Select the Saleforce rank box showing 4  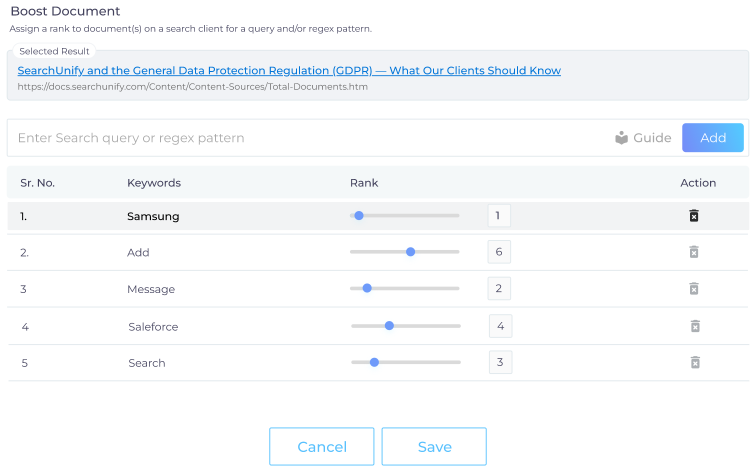point(500,326)
